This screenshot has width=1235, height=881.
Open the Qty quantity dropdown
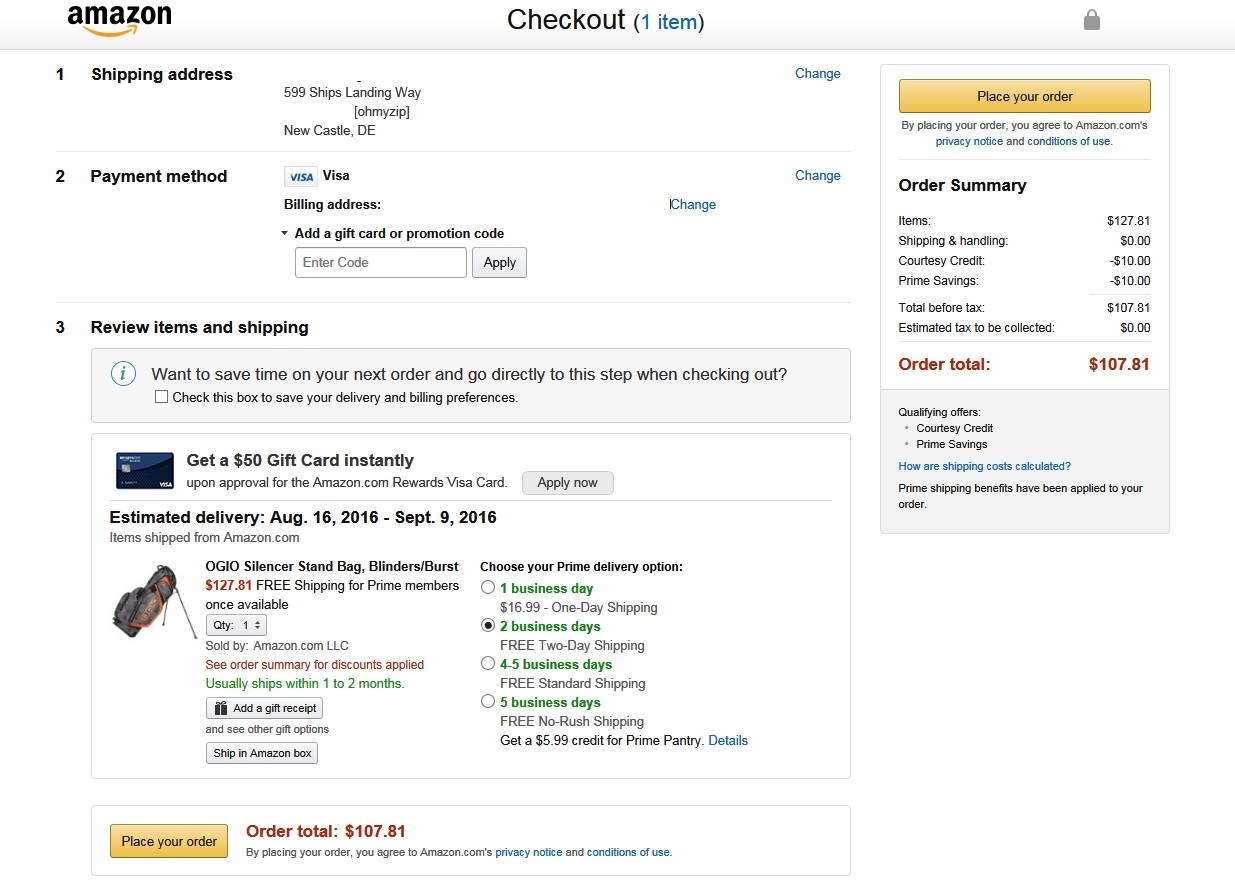[x=236, y=625]
